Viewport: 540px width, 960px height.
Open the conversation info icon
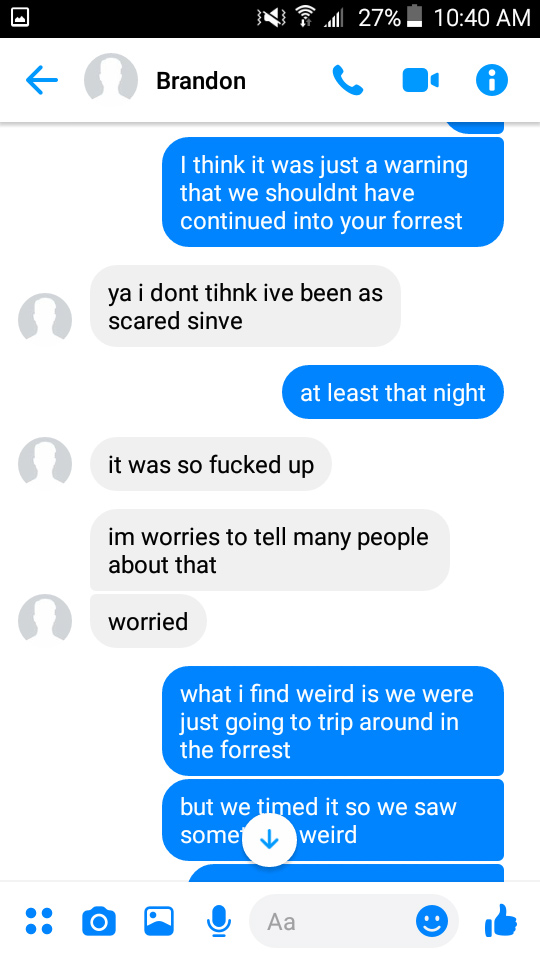point(492,80)
